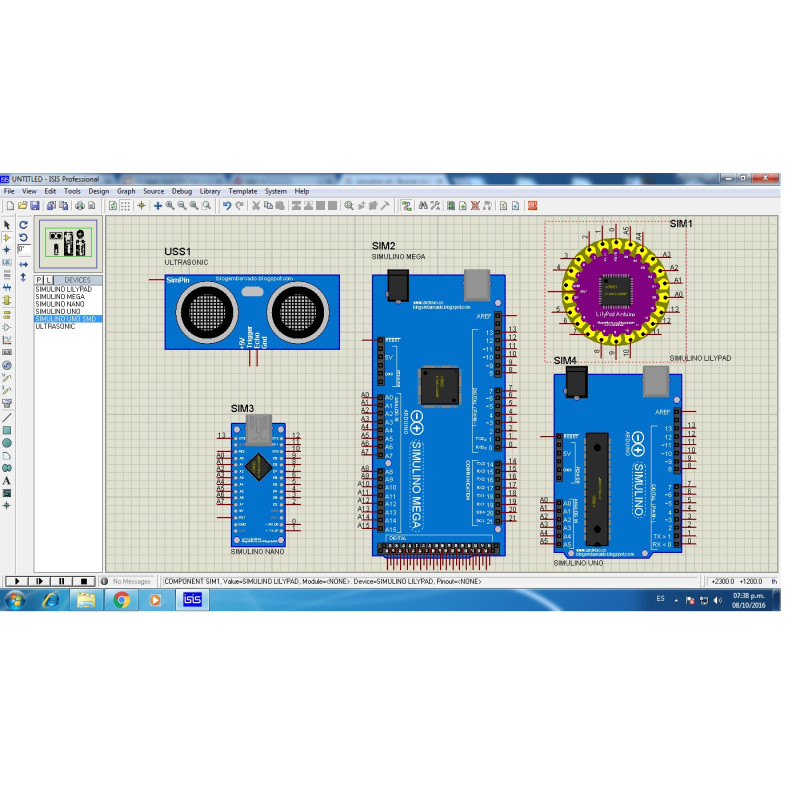Open Google Chrome from the taskbar
The width and height of the screenshot is (800, 800).
[121, 600]
